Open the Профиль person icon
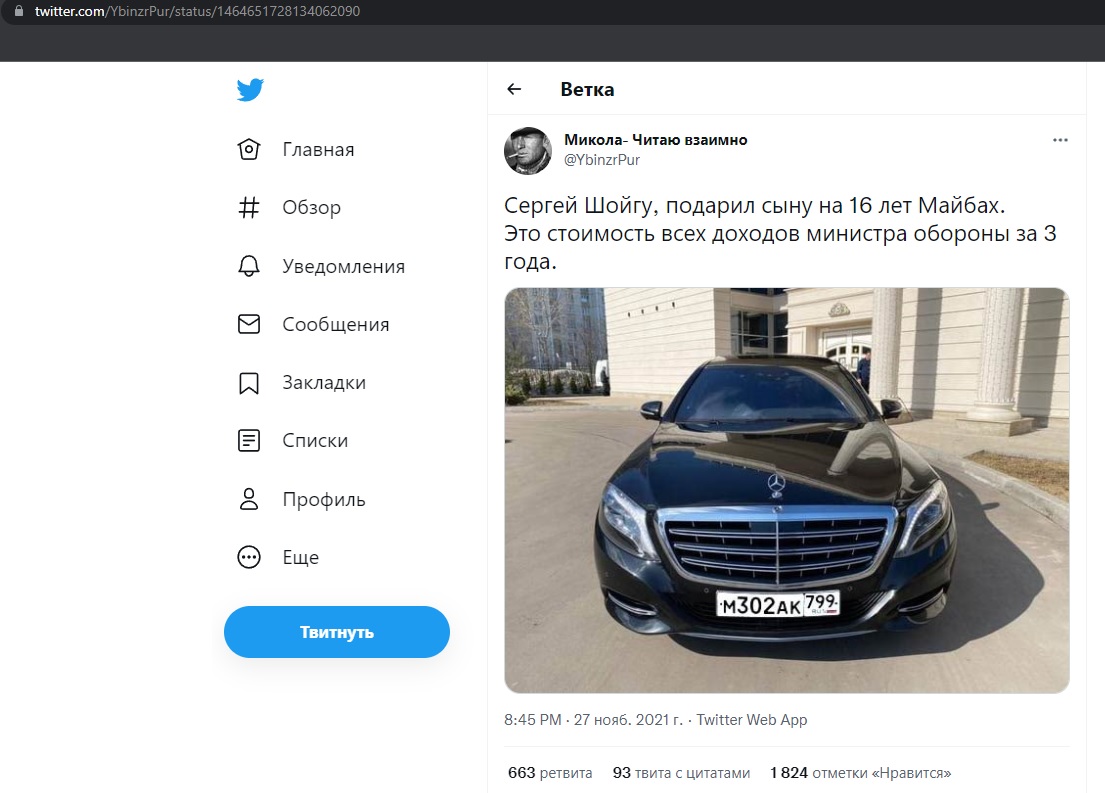 [x=248, y=500]
